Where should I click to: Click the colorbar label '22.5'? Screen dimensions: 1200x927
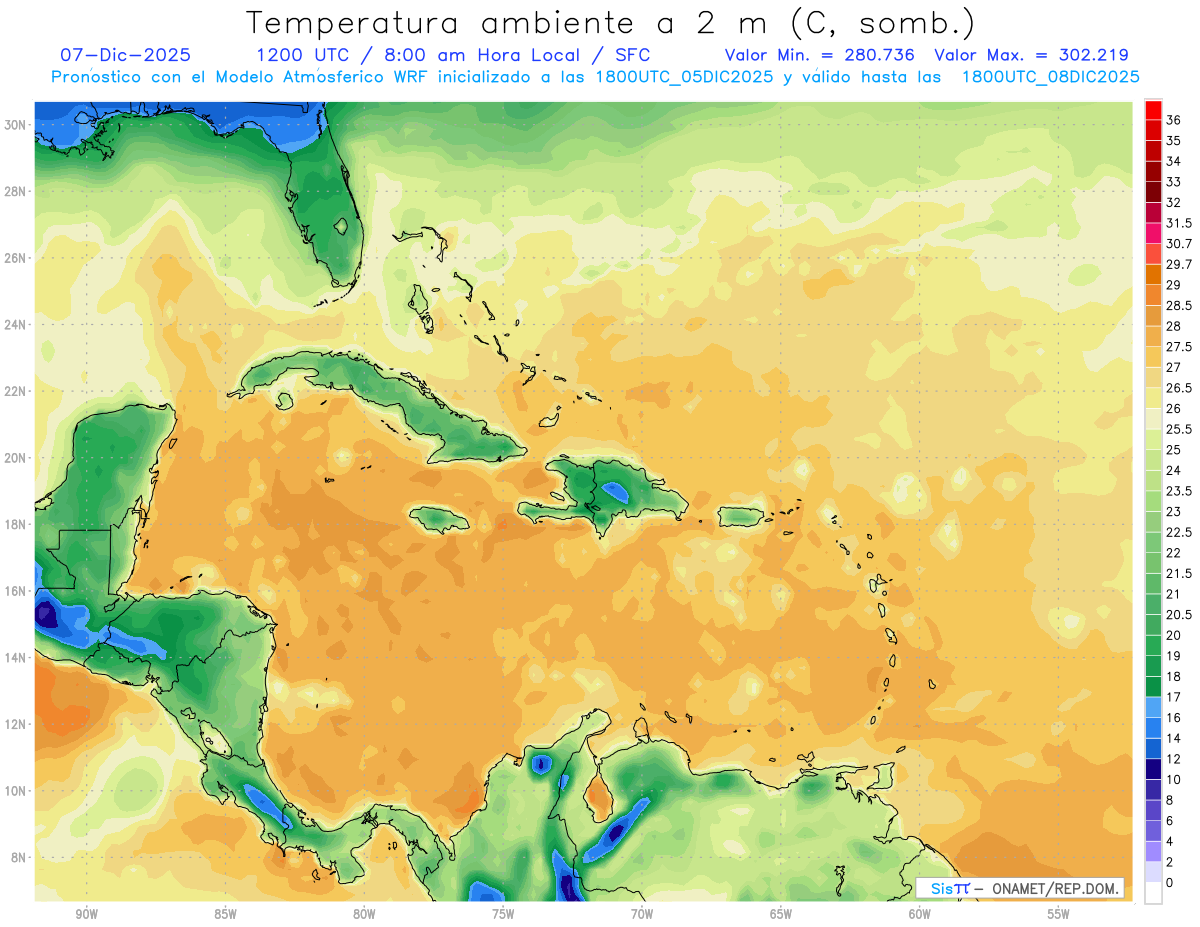tap(1179, 533)
